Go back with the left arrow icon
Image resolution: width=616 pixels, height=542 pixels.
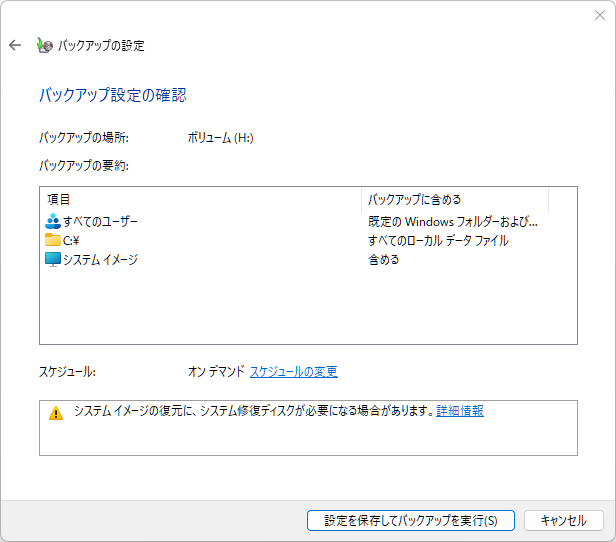(15, 45)
